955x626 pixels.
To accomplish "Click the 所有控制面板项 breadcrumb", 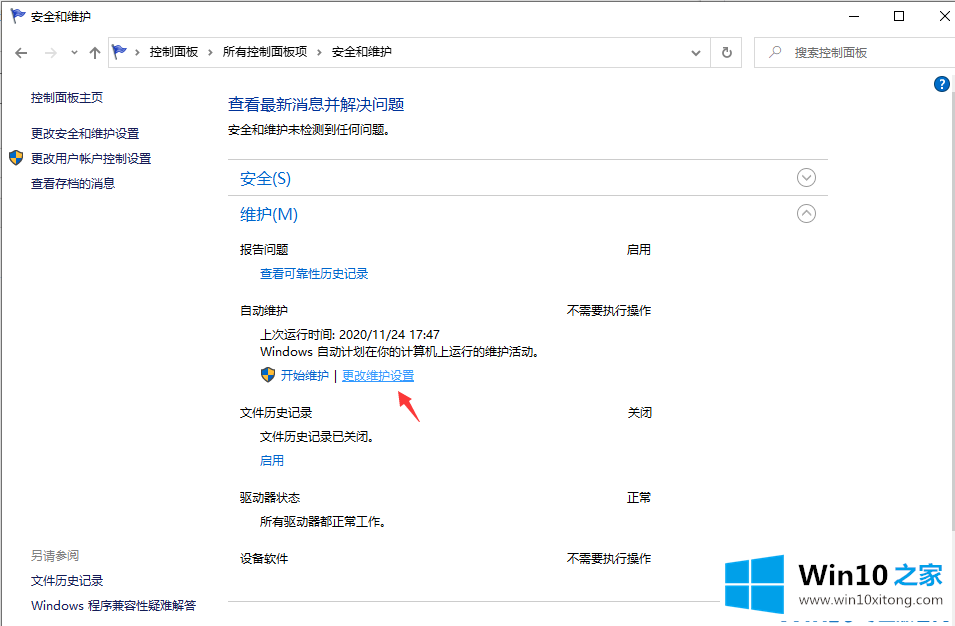I will 265,52.
